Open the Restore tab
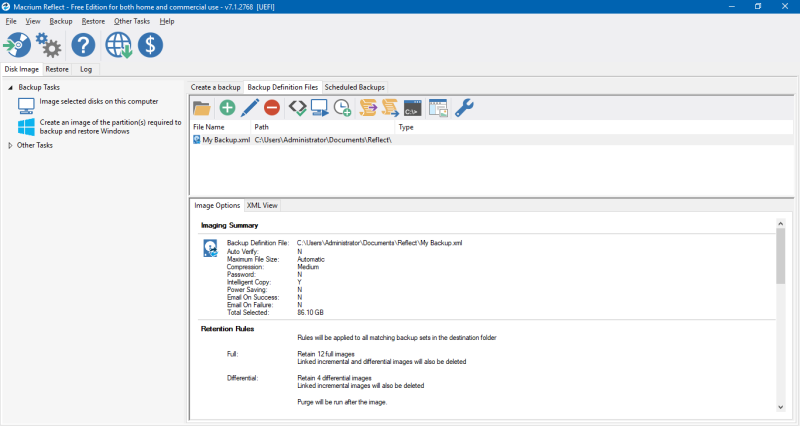 click(x=57, y=69)
